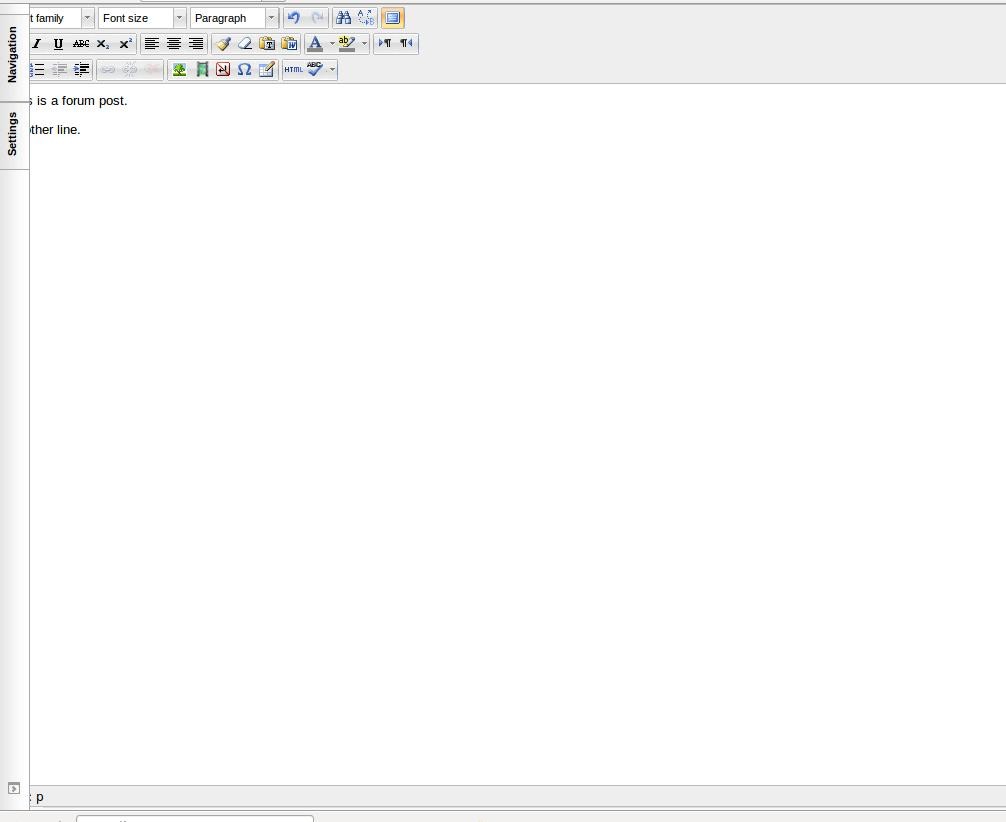
Task: Open the highlight color picker arrow
Action: [x=364, y=44]
